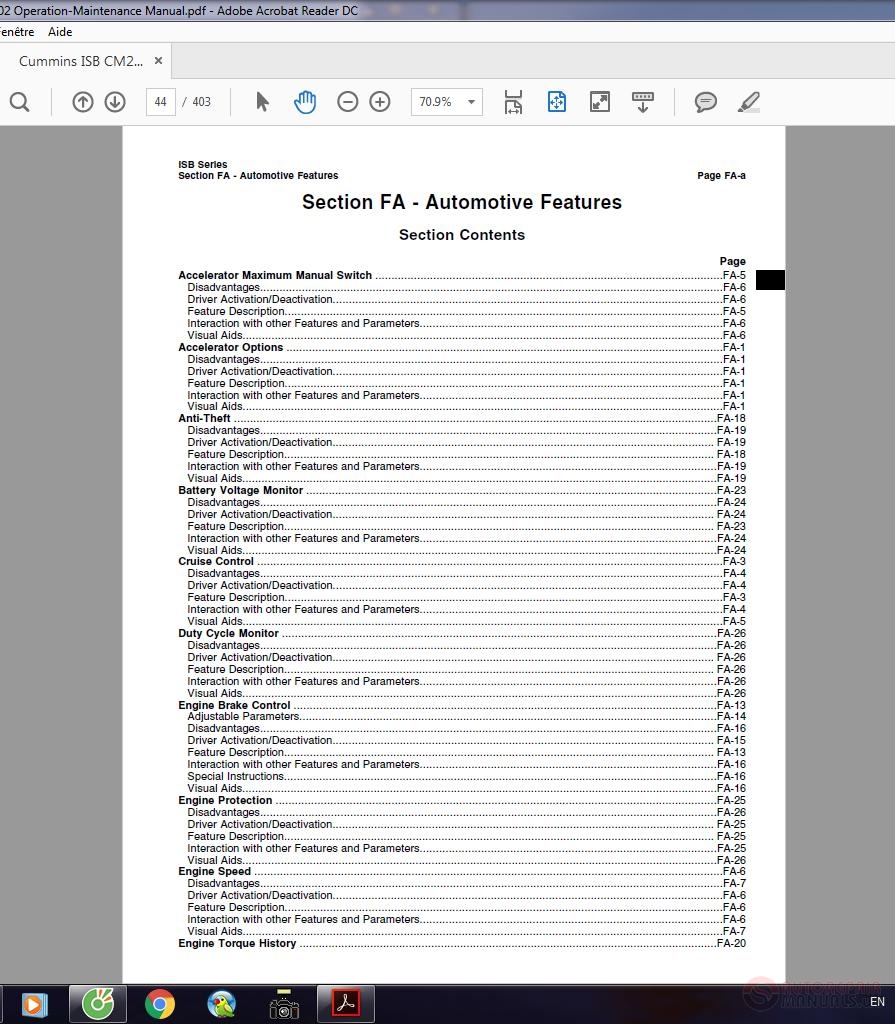Open media player icon in taskbar
Image resolution: width=895 pixels, height=1024 pixels.
[34, 1004]
